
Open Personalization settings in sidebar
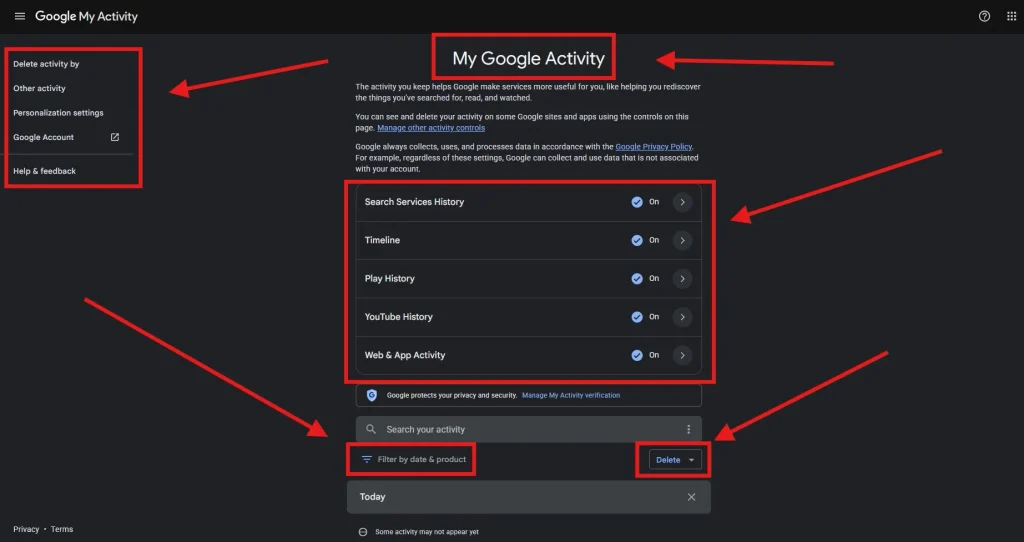tap(58, 113)
